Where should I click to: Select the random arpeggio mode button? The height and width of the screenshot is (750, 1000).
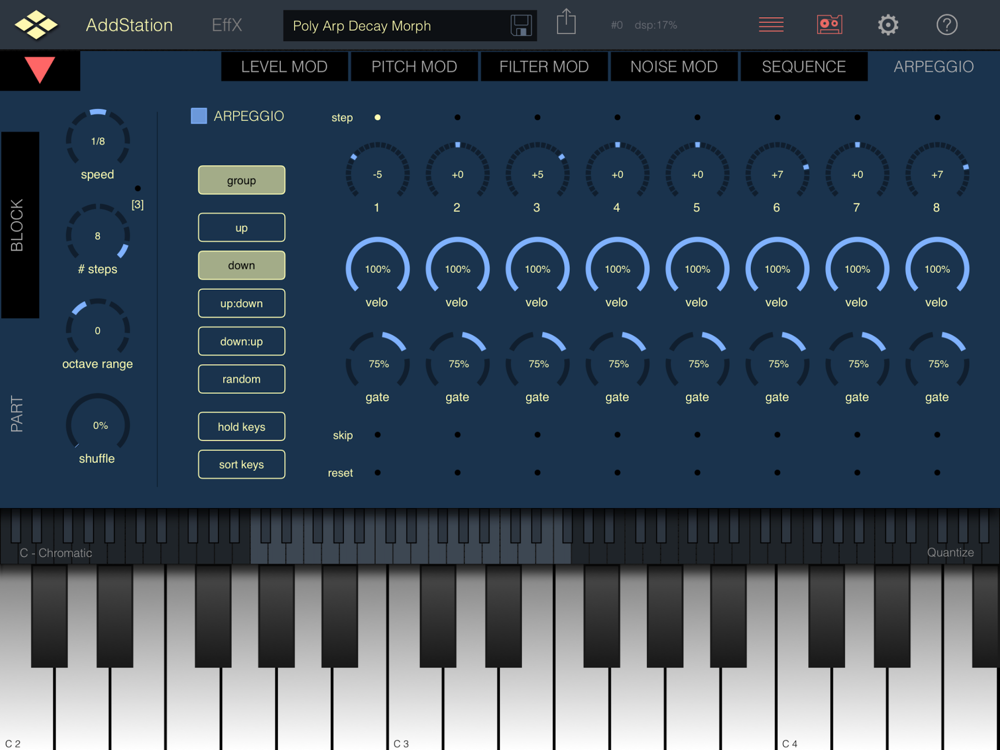click(x=242, y=379)
